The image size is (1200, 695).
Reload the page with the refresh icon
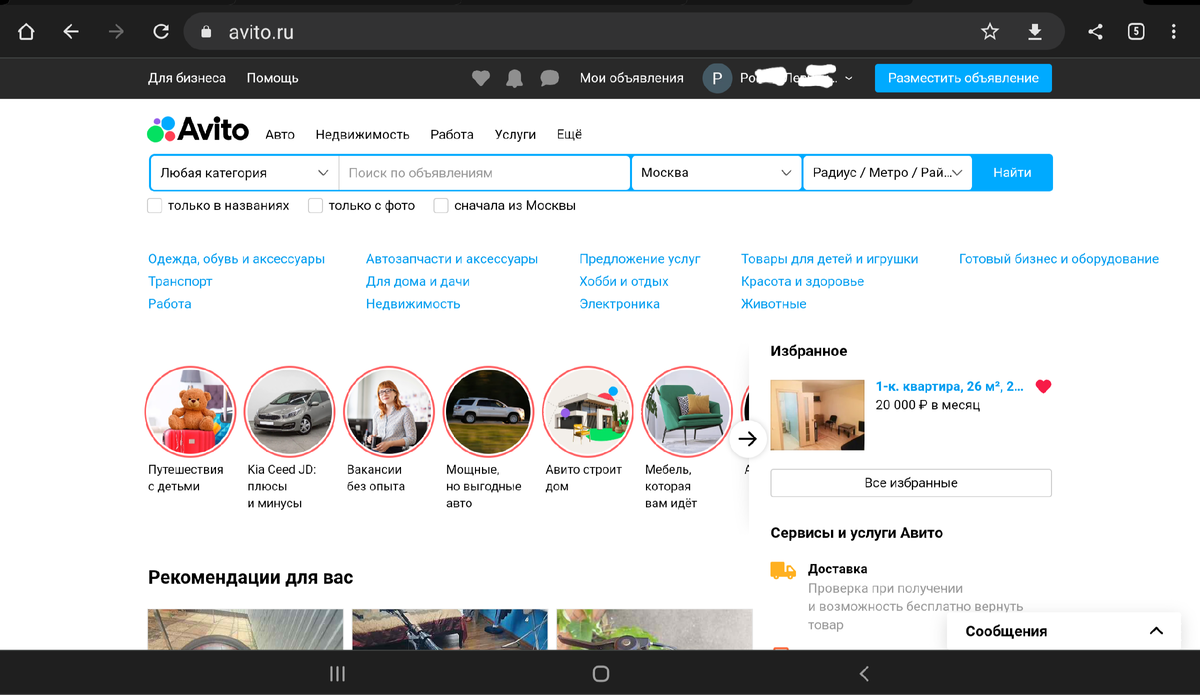point(160,32)
